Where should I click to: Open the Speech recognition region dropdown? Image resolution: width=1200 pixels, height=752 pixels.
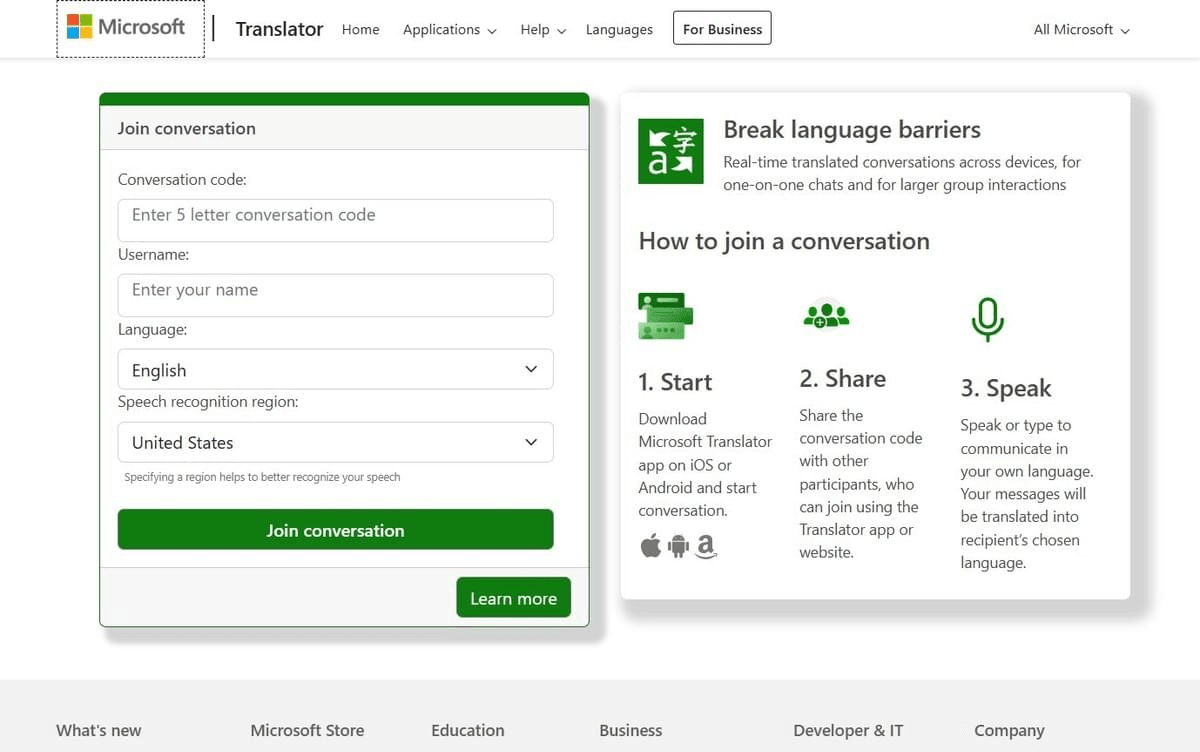tap(335, 442)
